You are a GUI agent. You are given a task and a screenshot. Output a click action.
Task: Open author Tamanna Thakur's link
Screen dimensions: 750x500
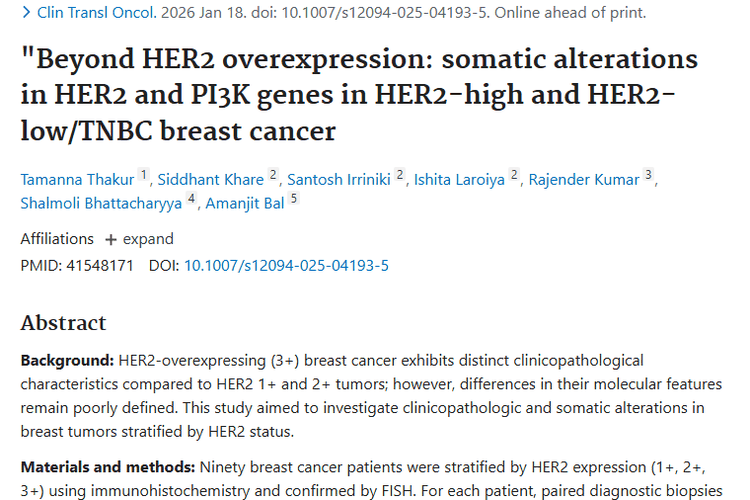coord(78,180)
